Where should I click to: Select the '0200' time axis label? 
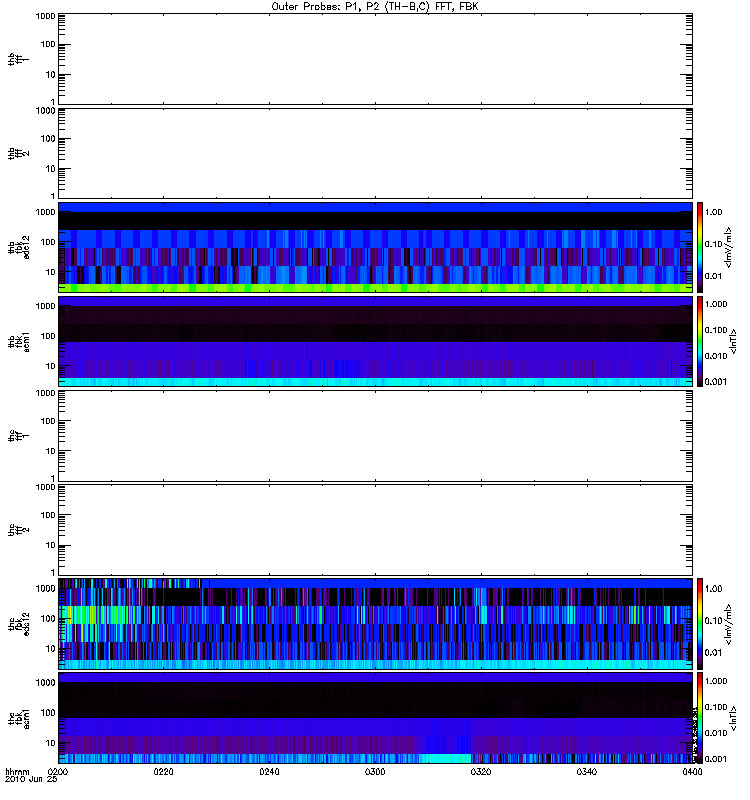click(x=58, y=771)
